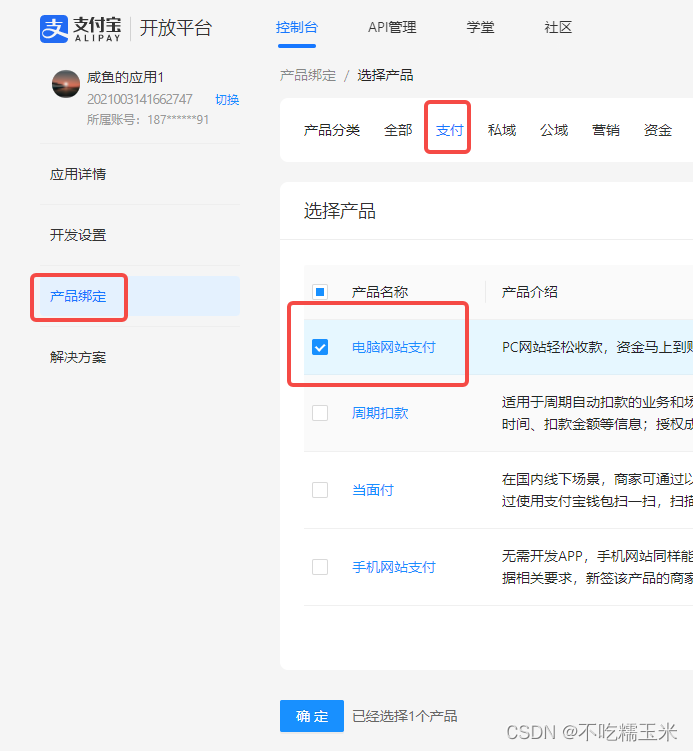
Task: Click the 所属账号 account text
Action: click(x=148, y=119)
